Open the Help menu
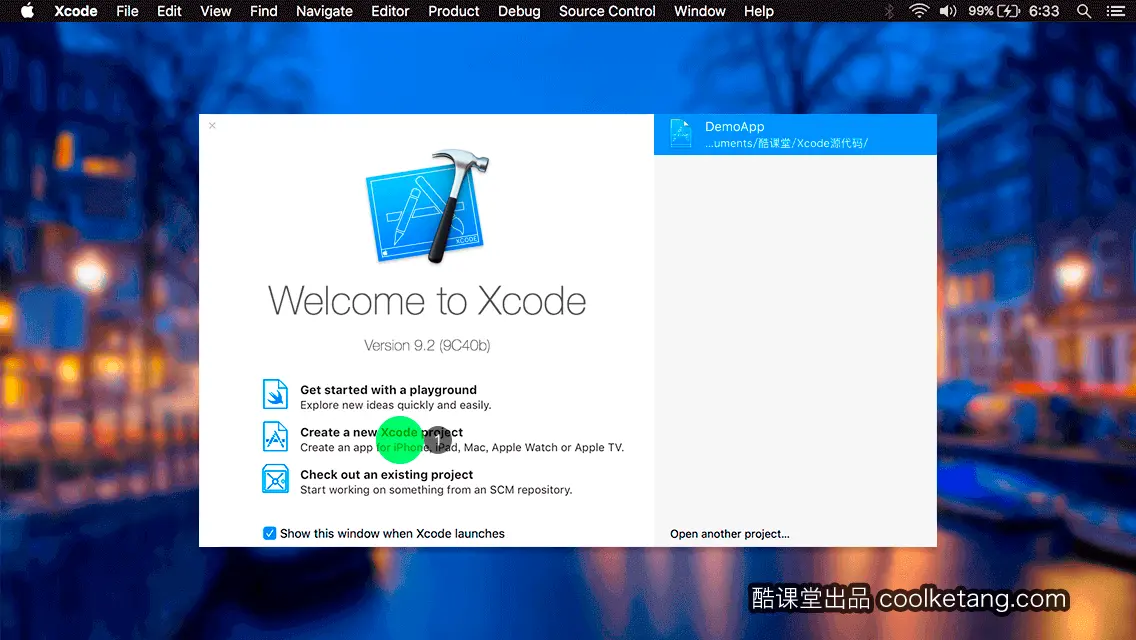Image resolution: width=1136 pixels, height=640 pixels. (x=759, y=11)
